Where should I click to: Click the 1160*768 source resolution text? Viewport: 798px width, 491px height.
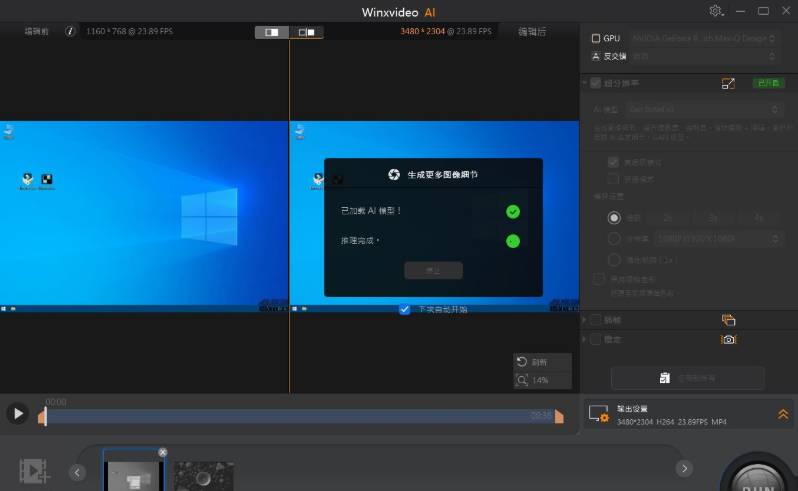pos(106,32)
